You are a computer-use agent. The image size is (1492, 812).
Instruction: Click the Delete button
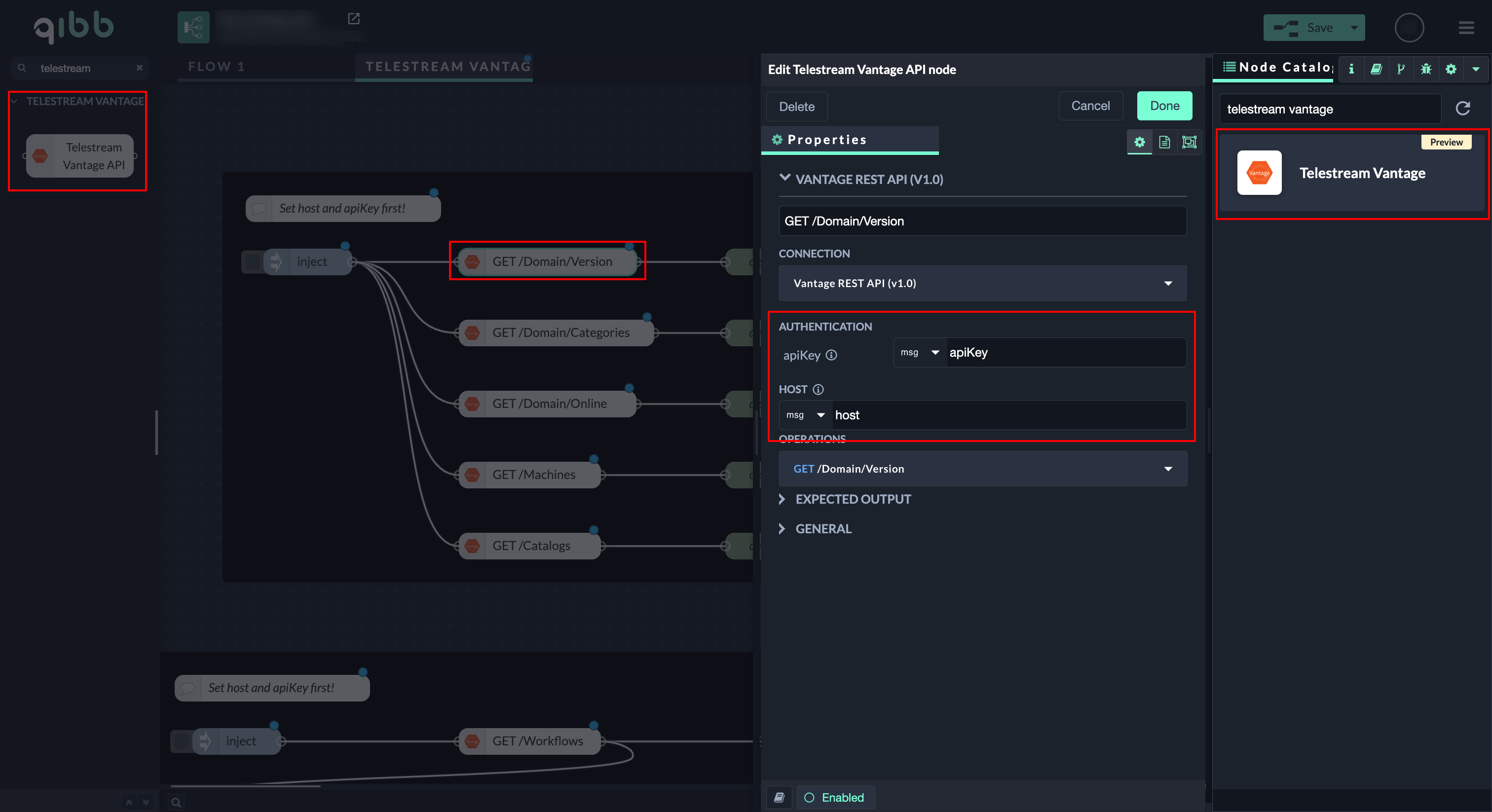click(x=796, y=107)
